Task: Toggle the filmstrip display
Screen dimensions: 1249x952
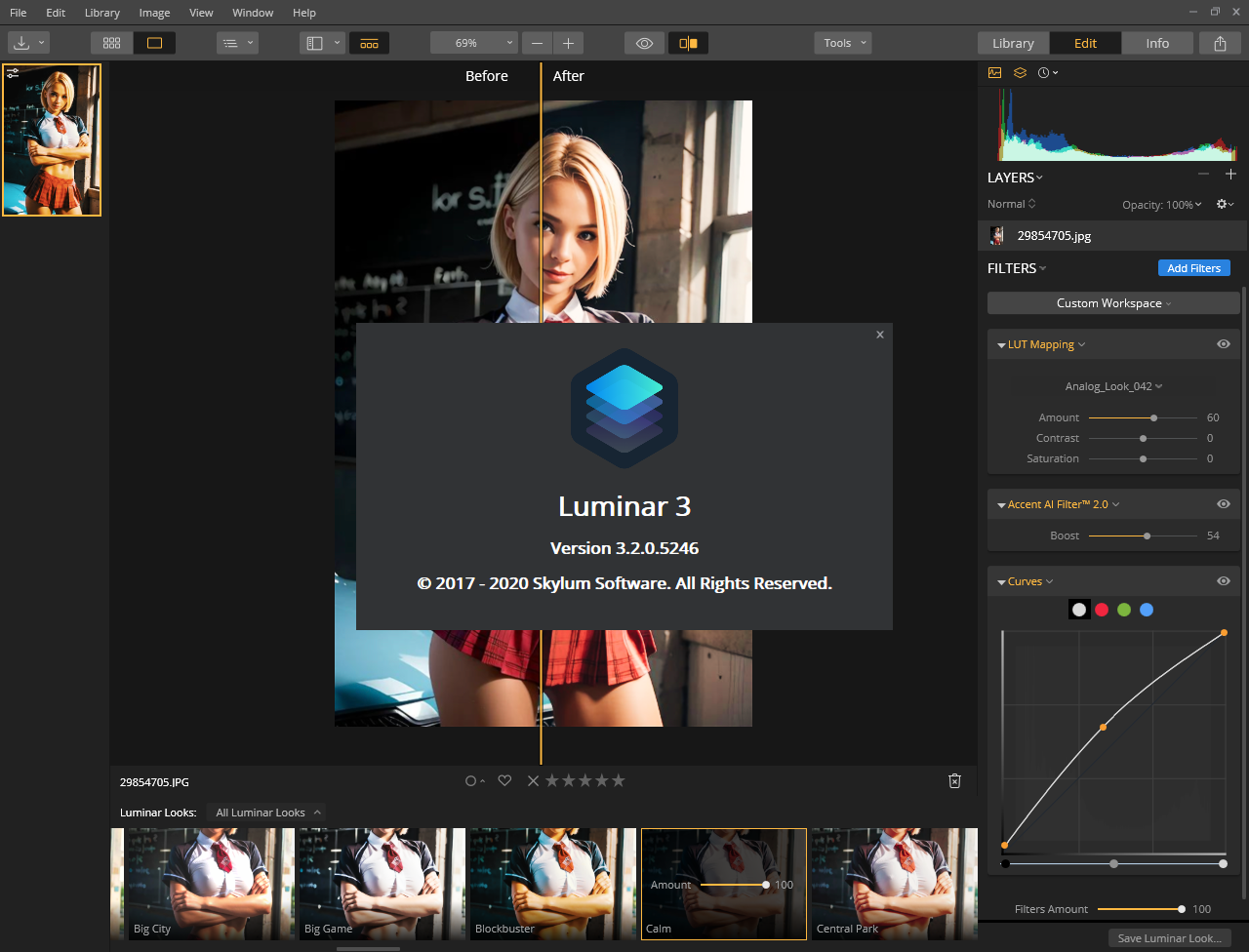Action: (369, 43)
